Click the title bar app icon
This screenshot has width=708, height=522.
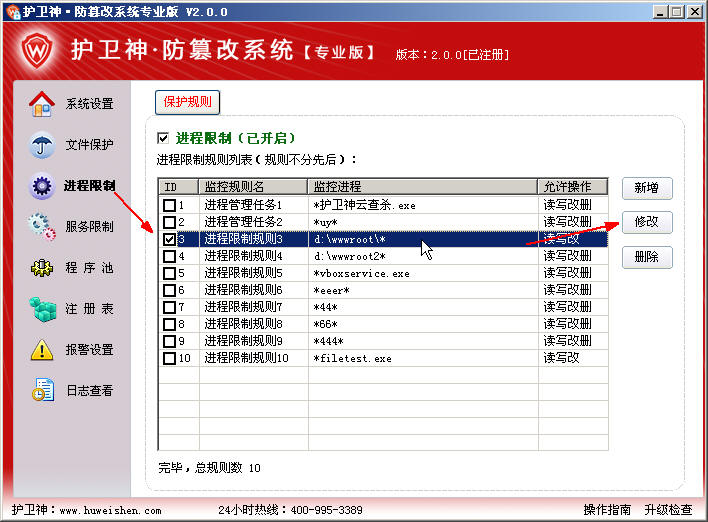point(13,11)
